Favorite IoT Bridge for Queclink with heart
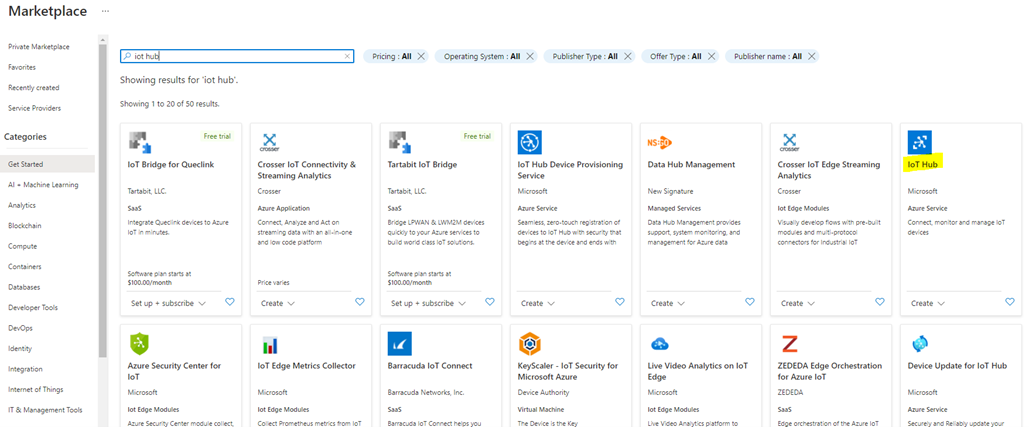Screen dimensions: 1029x427 click(x=230, y=302)
